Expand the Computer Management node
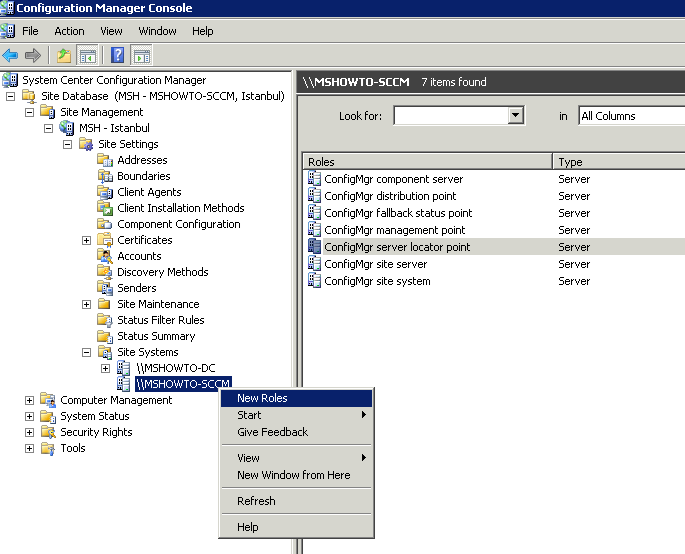The width and height of the screenshot is (685, 554). tap(29, 400)
